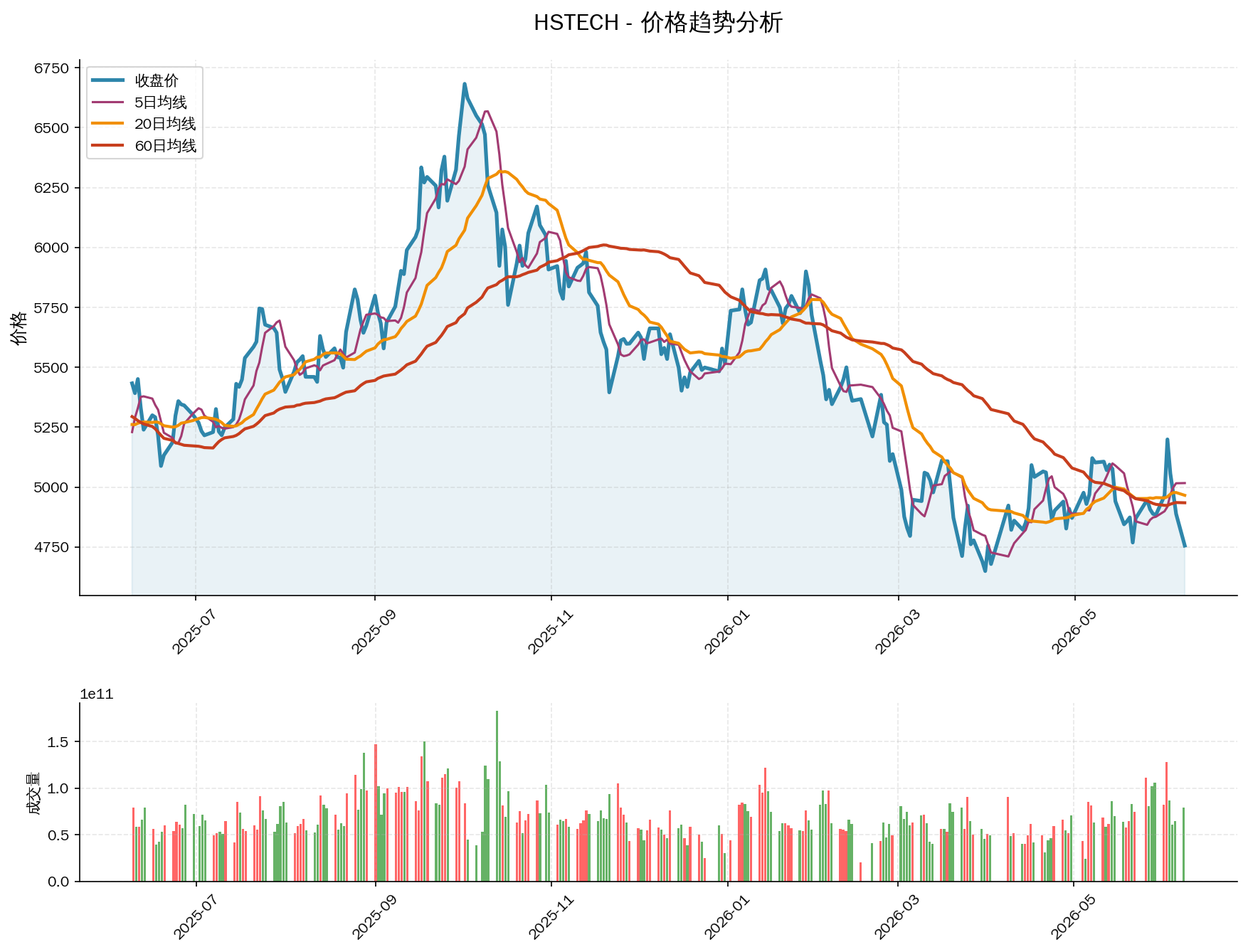The image size is (1248, 952).
Task: Click the closing price peak near 6680
Action: point(465,84)
